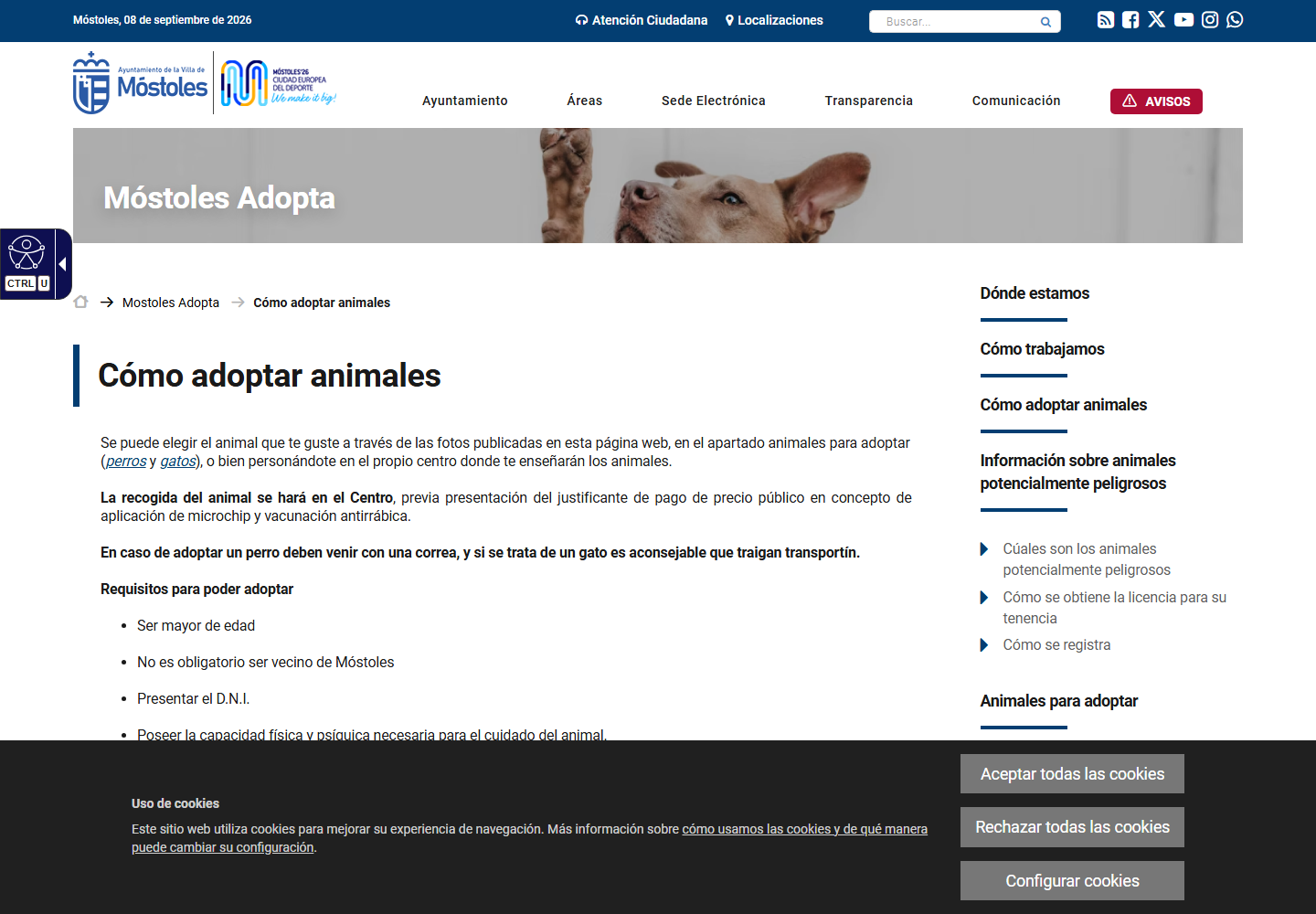Screen dimensions: 1316x914
Task: Click the Ciudad Europea del Deporte logo
Action: 279,83
